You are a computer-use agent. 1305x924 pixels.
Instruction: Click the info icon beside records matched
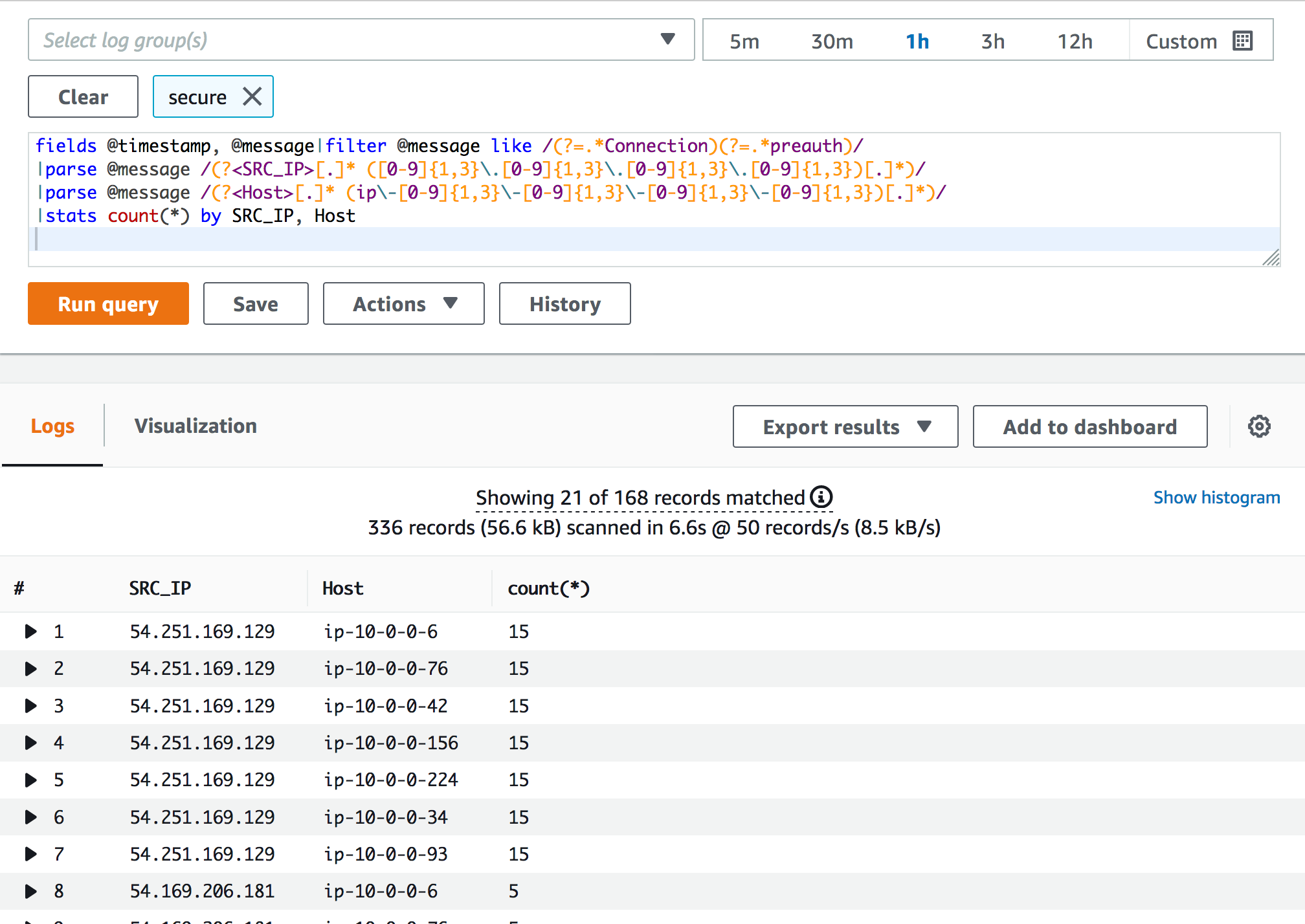821,497
